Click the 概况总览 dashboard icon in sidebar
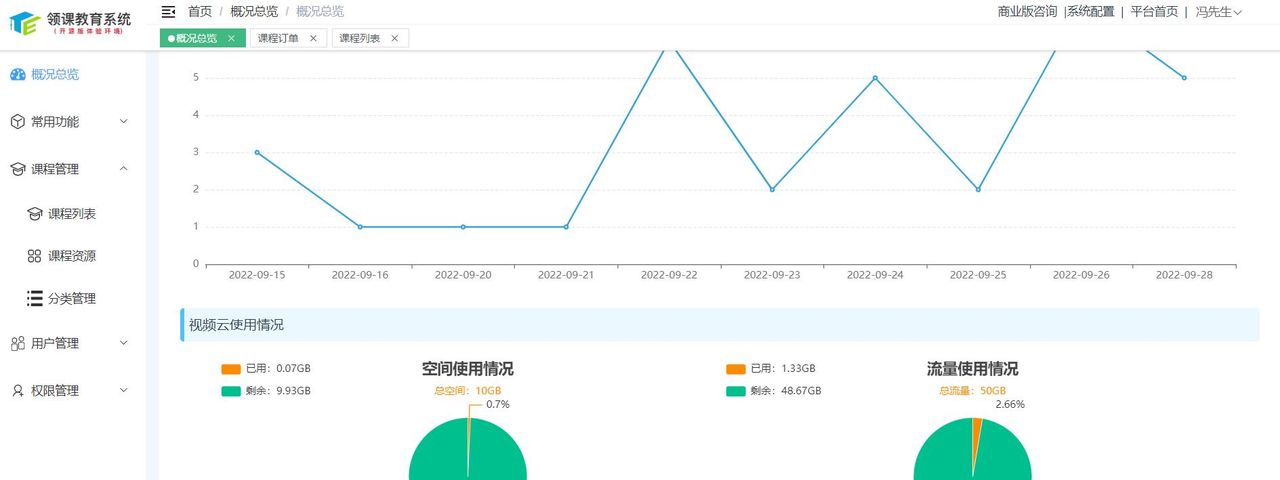 coord(17,74)
